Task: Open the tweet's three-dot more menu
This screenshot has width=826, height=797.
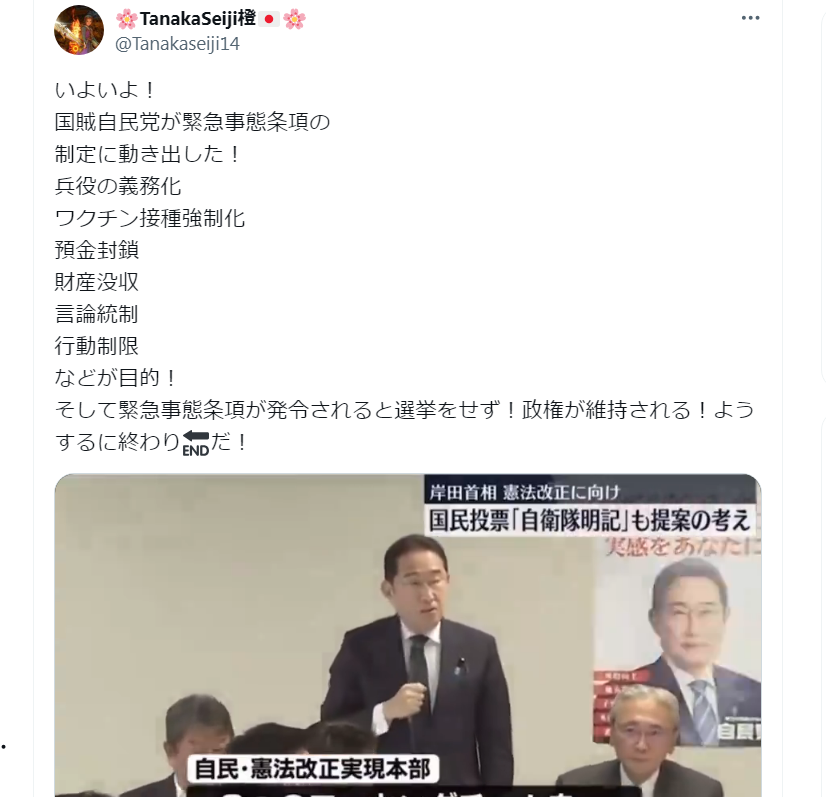Action: coord(750,18)
